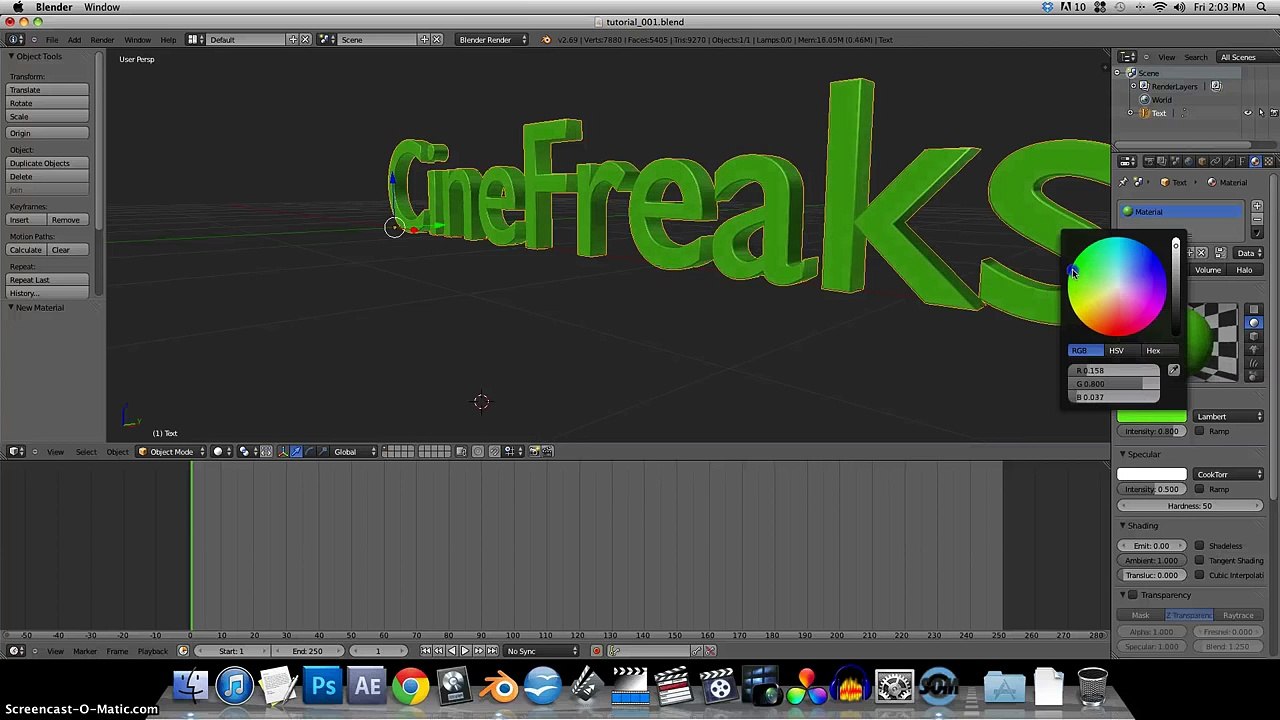The height and width of the screenshot is (720, 1280).
Task: Click the white specular color swatch
Action: (1152, 475)
